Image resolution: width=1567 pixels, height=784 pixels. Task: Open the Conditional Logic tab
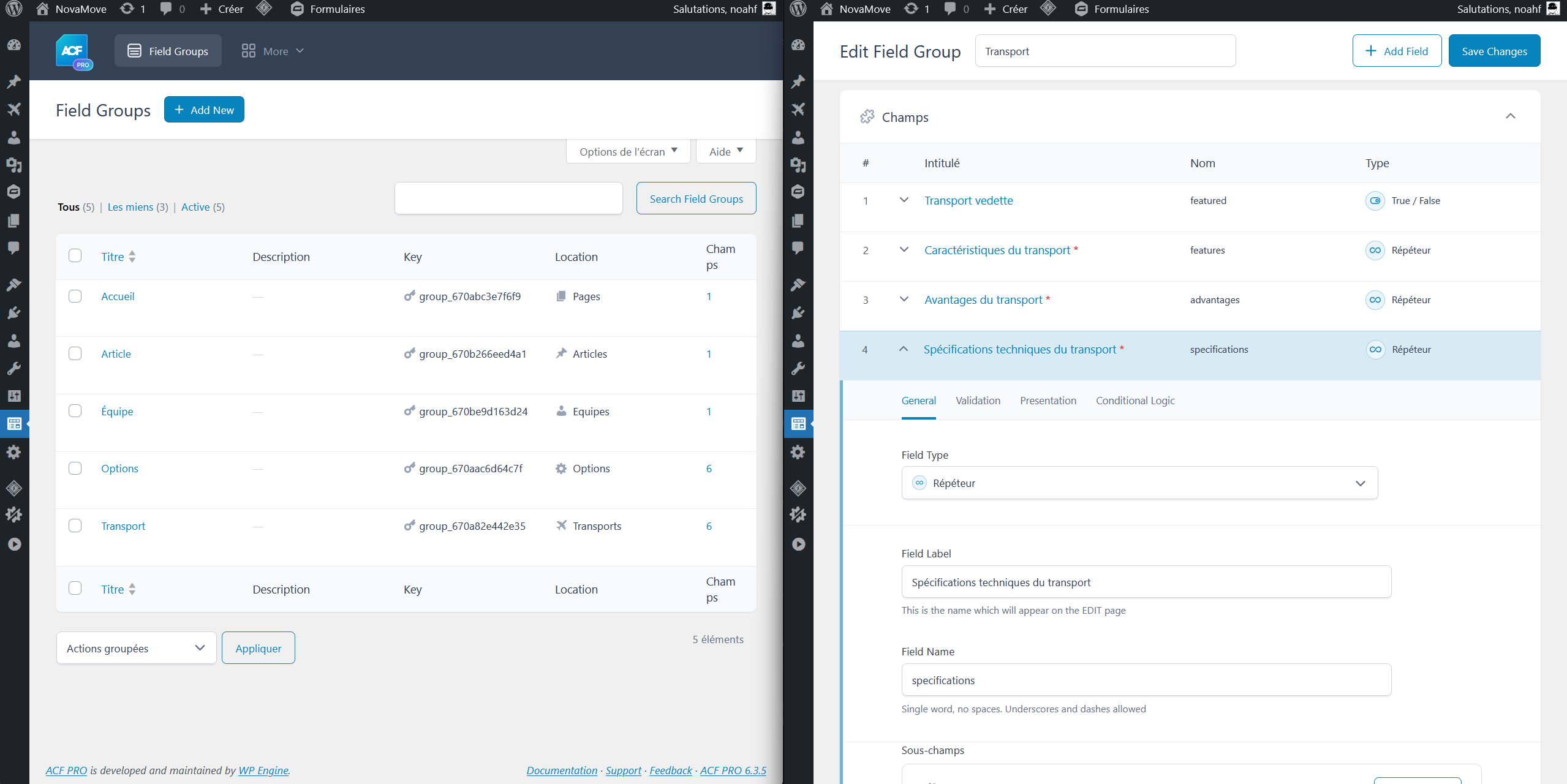point(1135,401)
